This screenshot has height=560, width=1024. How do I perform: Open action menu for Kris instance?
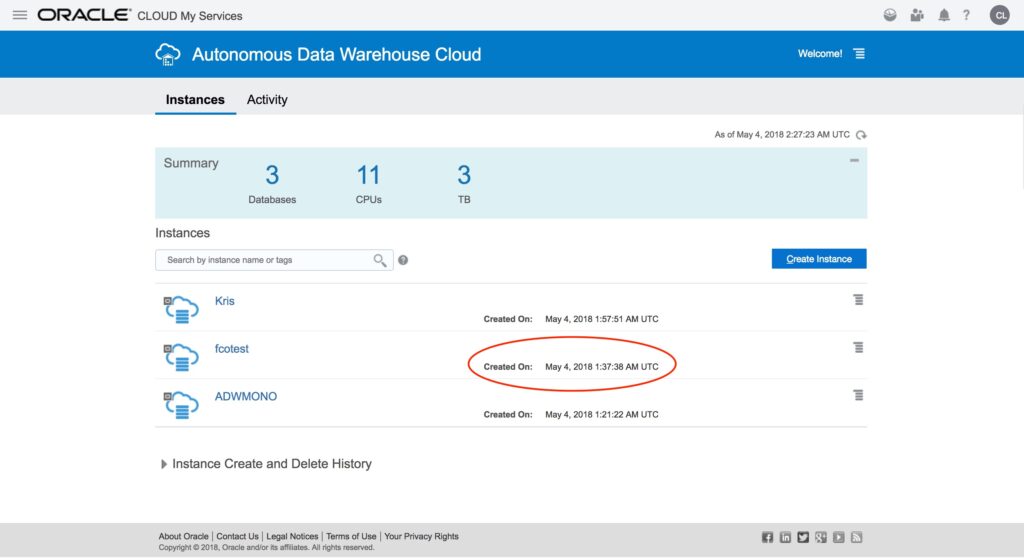858,300
